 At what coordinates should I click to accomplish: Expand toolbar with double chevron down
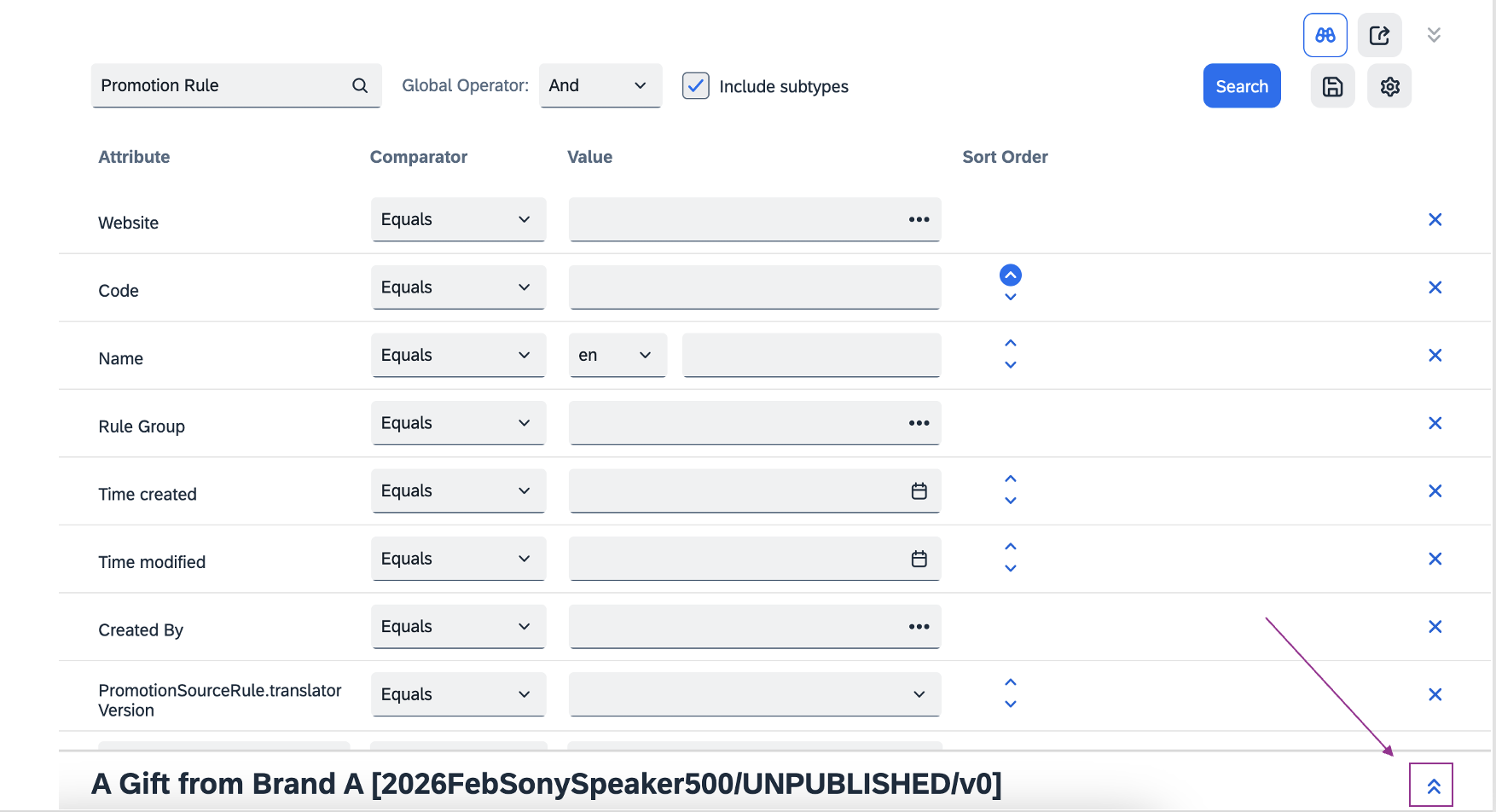coord(1433,35)
